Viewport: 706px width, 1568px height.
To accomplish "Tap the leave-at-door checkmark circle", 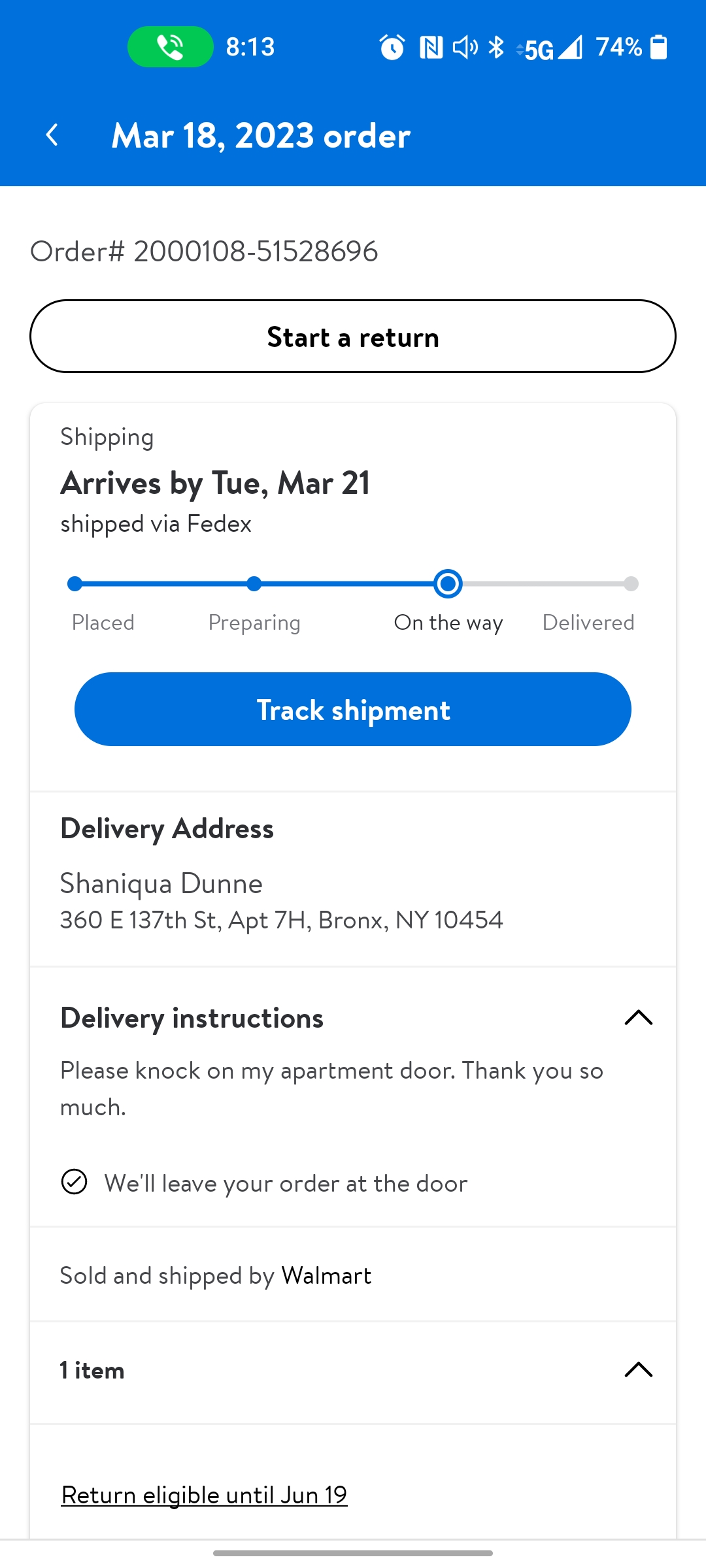I will pyautogui.click(x=74, y=1182).
